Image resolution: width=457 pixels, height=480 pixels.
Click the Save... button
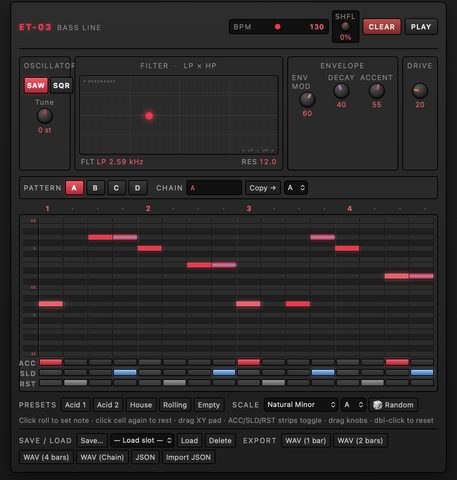pyautogui.click(x=92, y=441)
